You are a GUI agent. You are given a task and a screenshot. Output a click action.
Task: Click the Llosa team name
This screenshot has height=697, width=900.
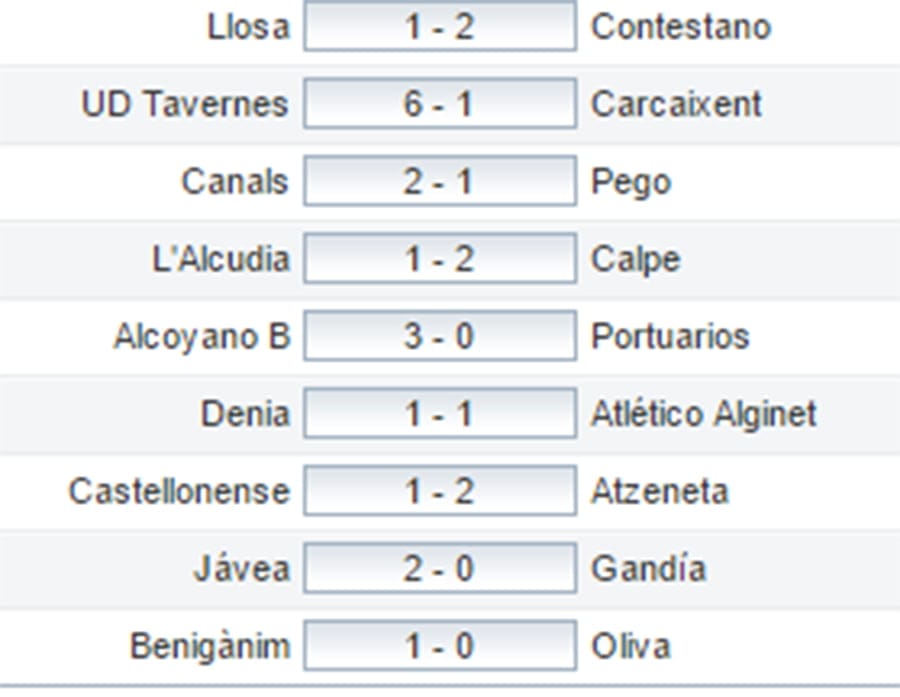[x=248, y=27]
